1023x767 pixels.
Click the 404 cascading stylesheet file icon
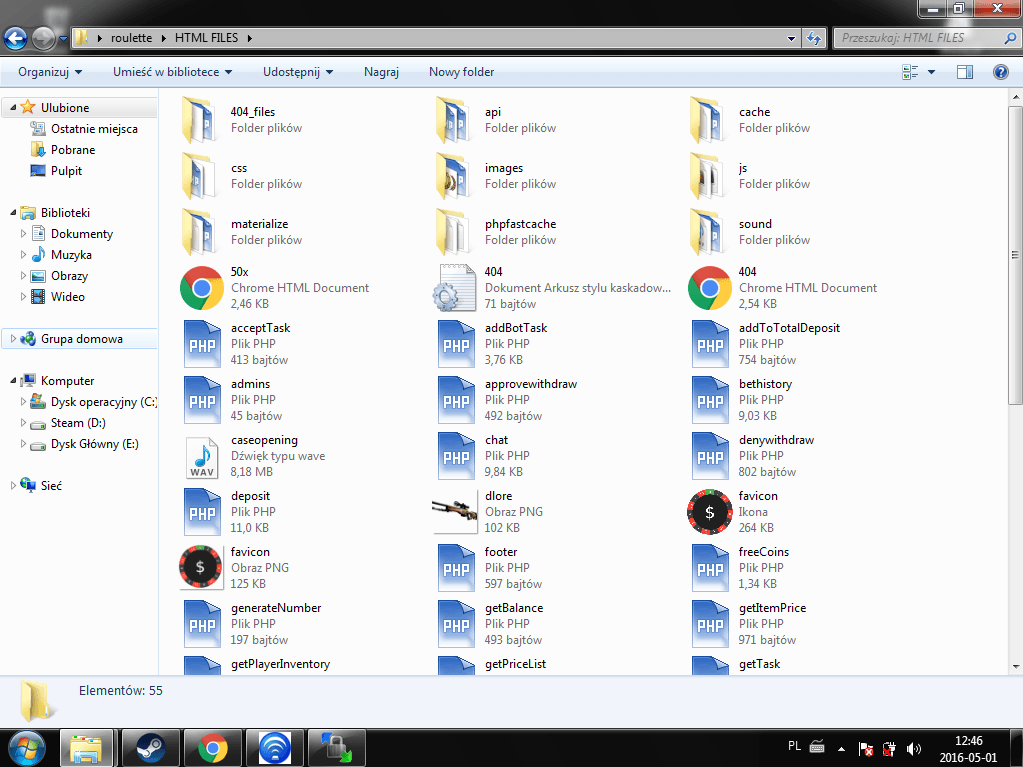pos(456,288)
